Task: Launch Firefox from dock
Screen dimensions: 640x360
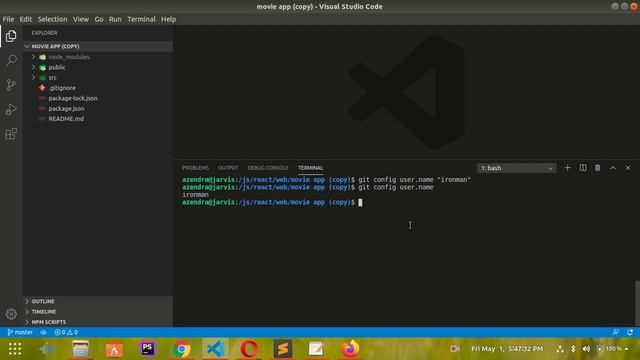Action: pyautogui.click(x=350, y=349)
